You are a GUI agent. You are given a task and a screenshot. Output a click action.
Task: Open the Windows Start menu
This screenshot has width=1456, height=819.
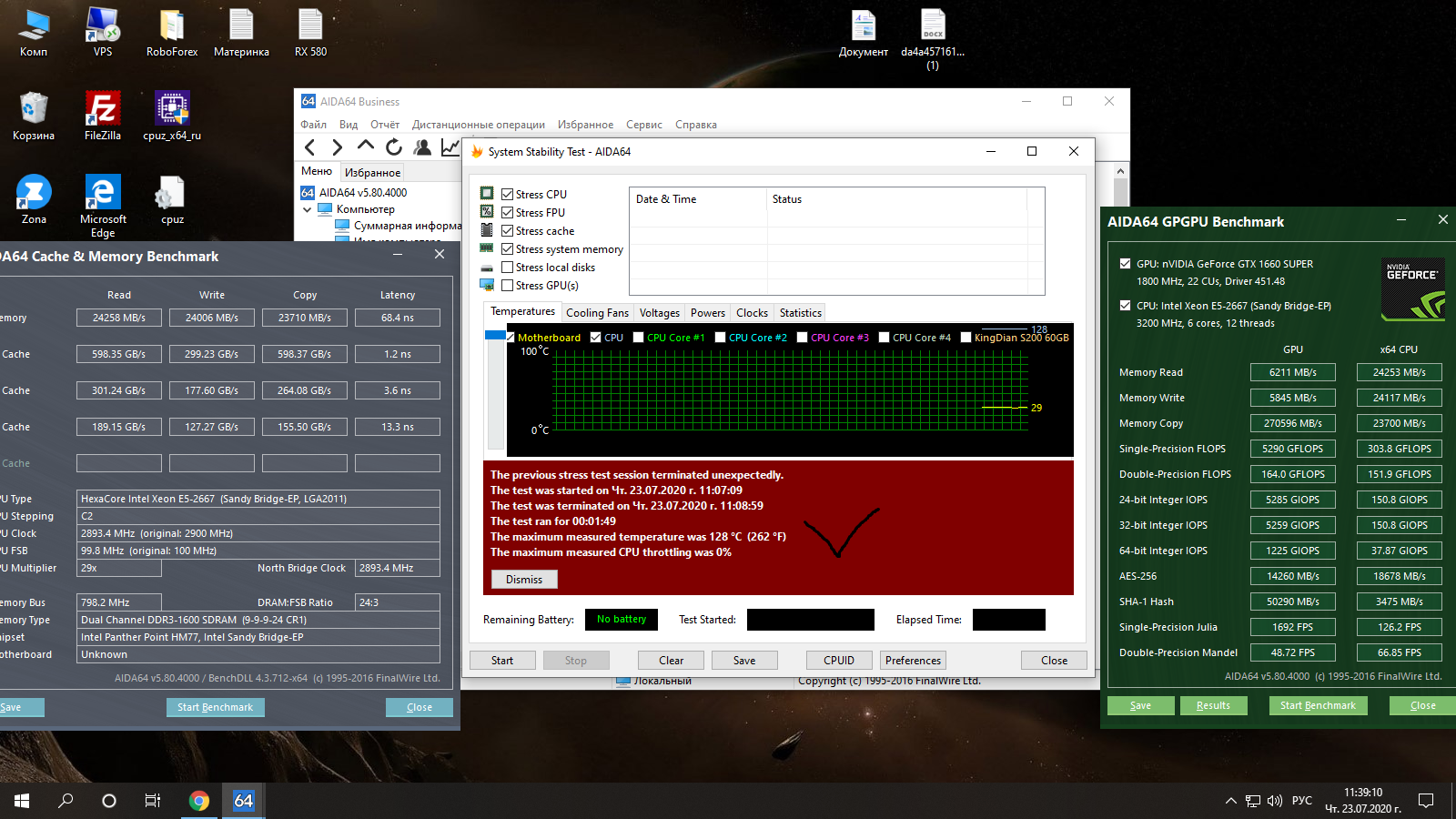[22, 801]
